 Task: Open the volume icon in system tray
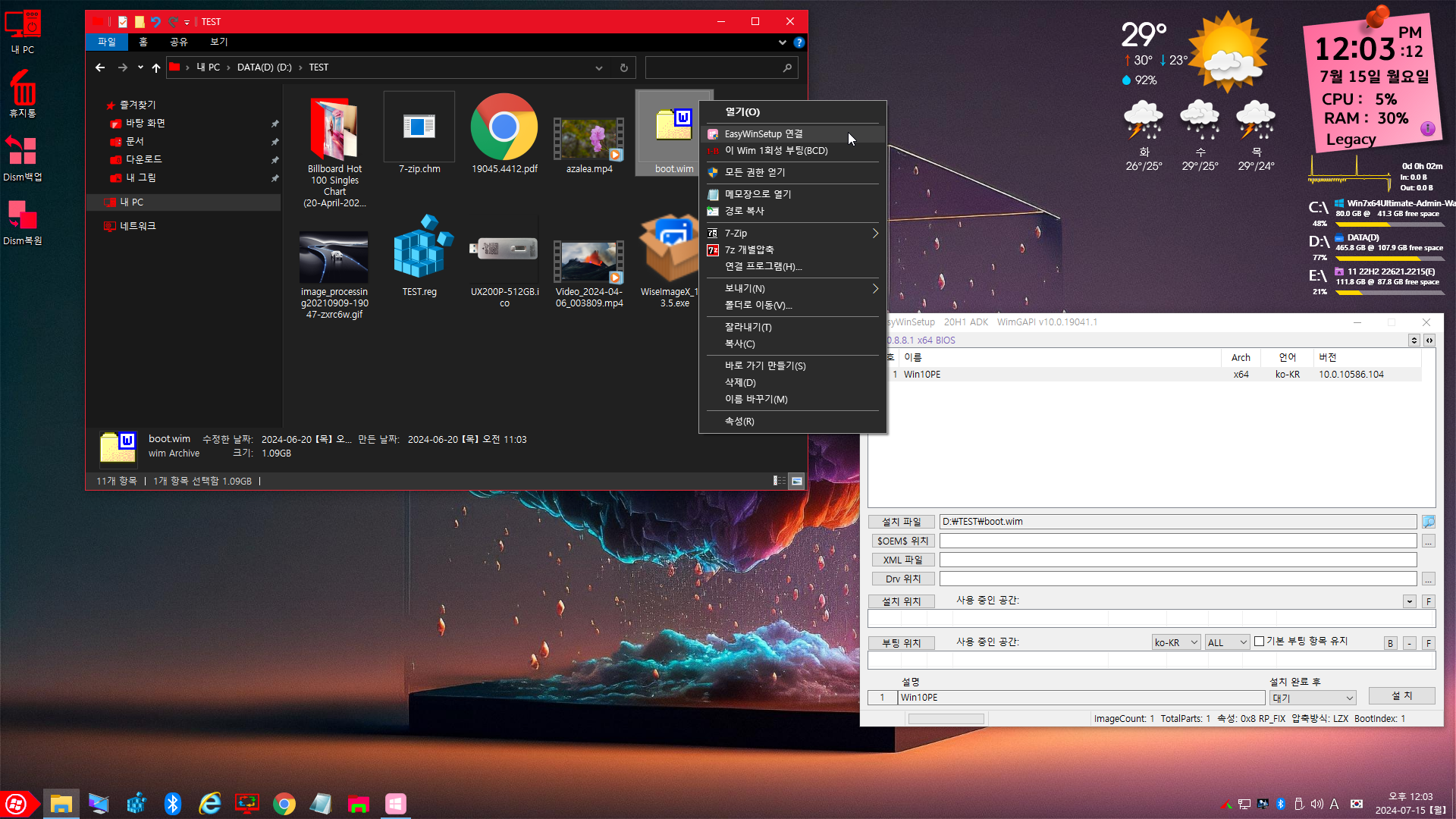(1317, 804)
